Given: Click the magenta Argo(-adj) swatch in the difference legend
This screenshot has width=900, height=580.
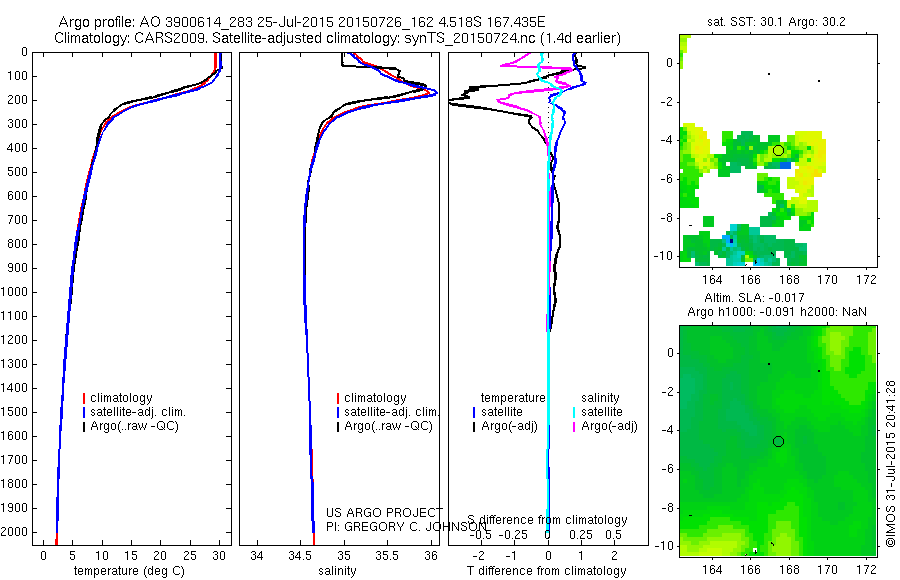Looking at the screenshot, I should [x=574, y=426].
